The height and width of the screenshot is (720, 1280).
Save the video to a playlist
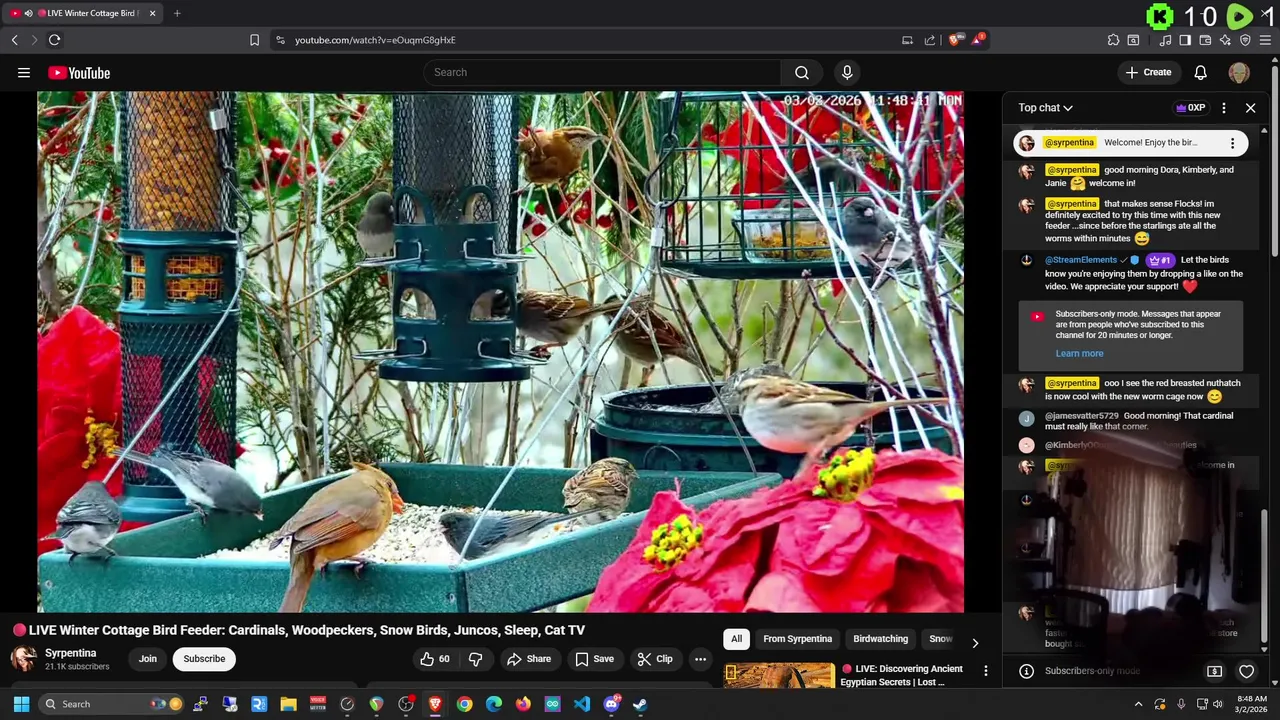pos(594,659)
